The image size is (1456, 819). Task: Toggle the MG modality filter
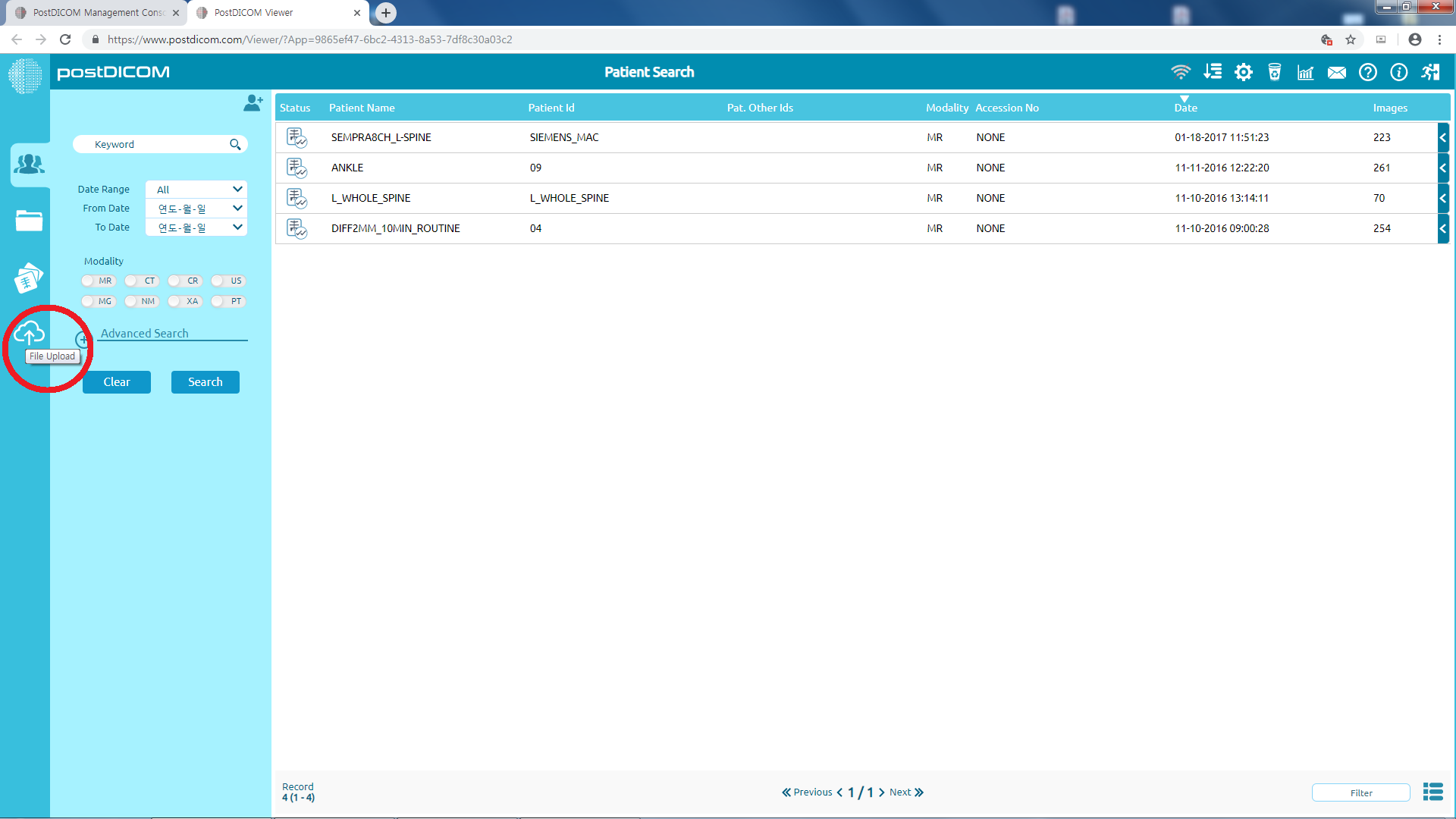(x=98, y=301)
